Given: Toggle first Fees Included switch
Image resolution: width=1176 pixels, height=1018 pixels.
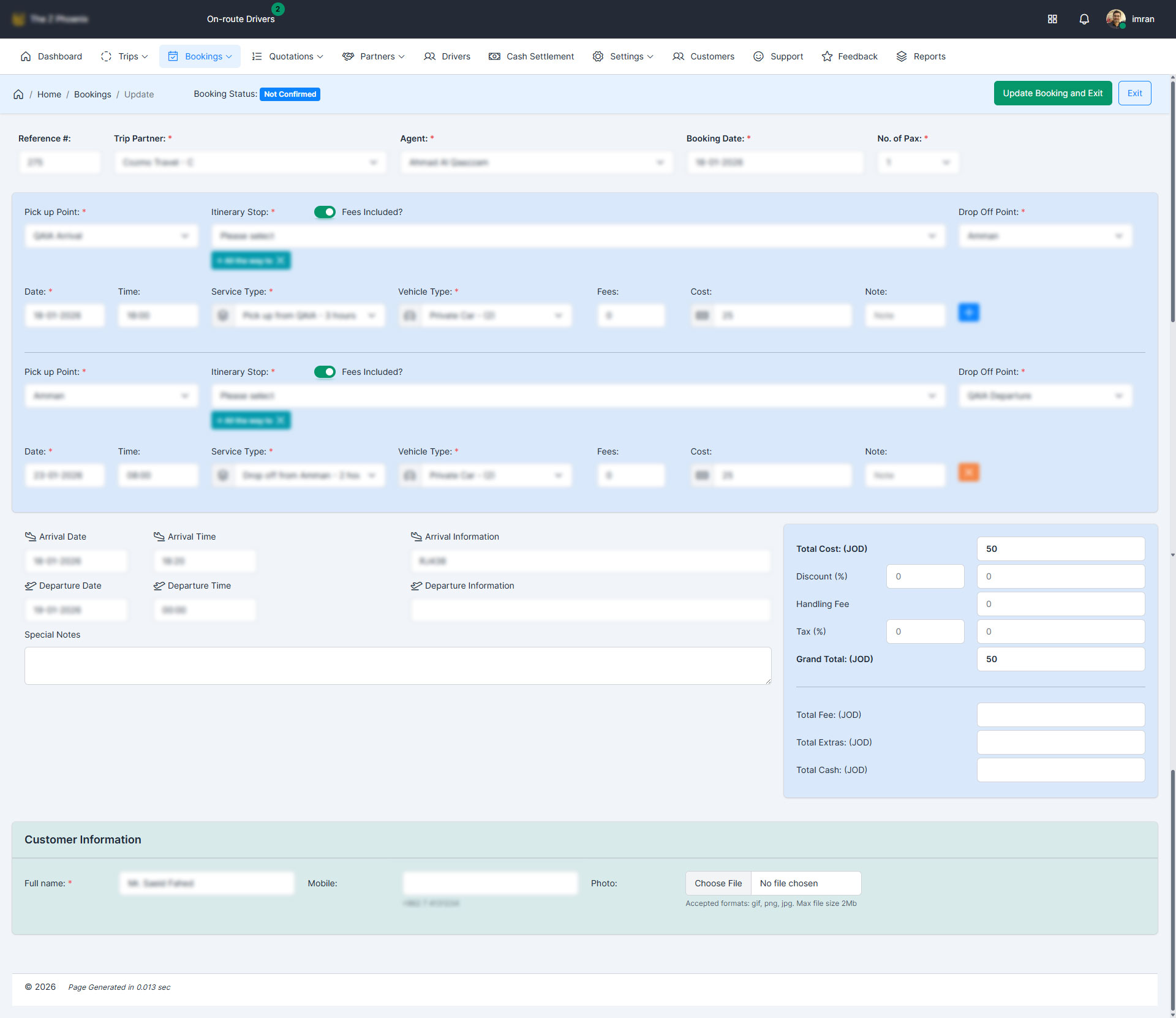Looking at the screenshot, I should (x=325, y=212).
